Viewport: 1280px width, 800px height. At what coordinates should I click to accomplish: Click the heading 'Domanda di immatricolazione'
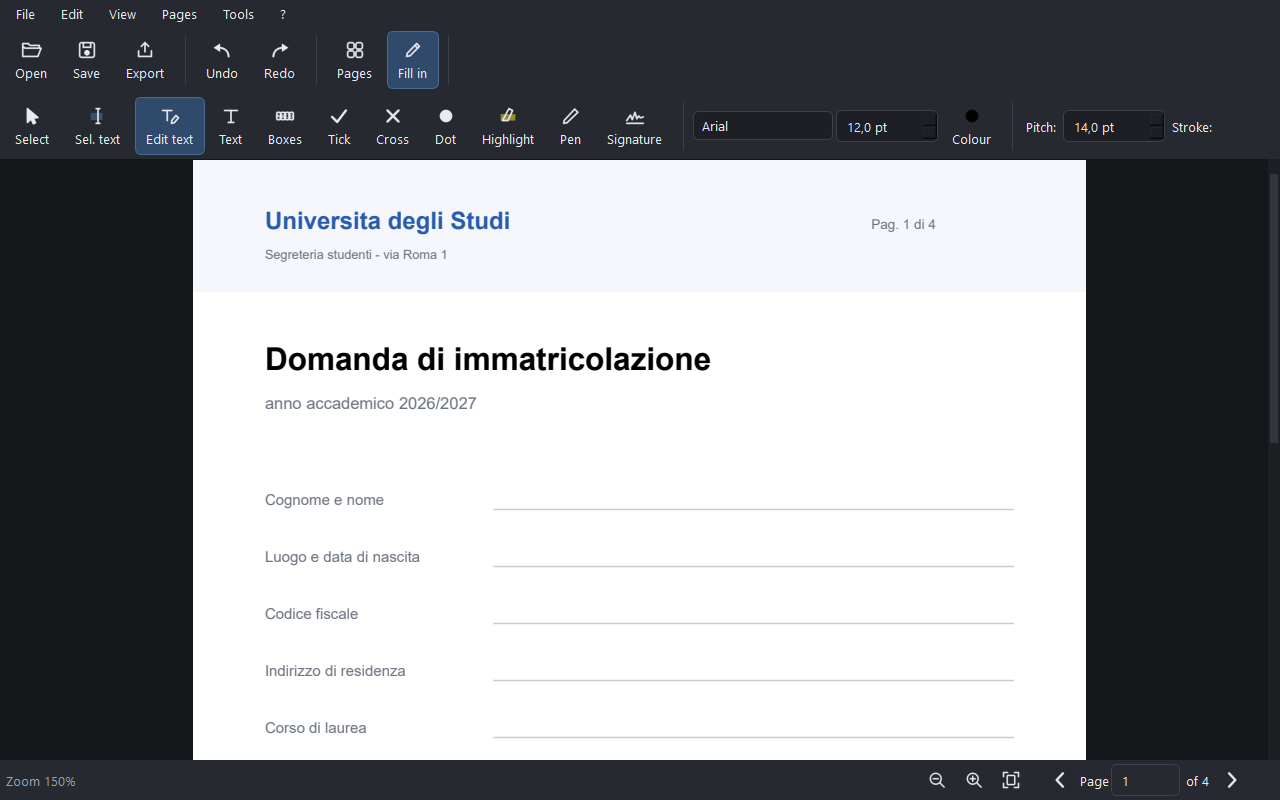[488, 359]
